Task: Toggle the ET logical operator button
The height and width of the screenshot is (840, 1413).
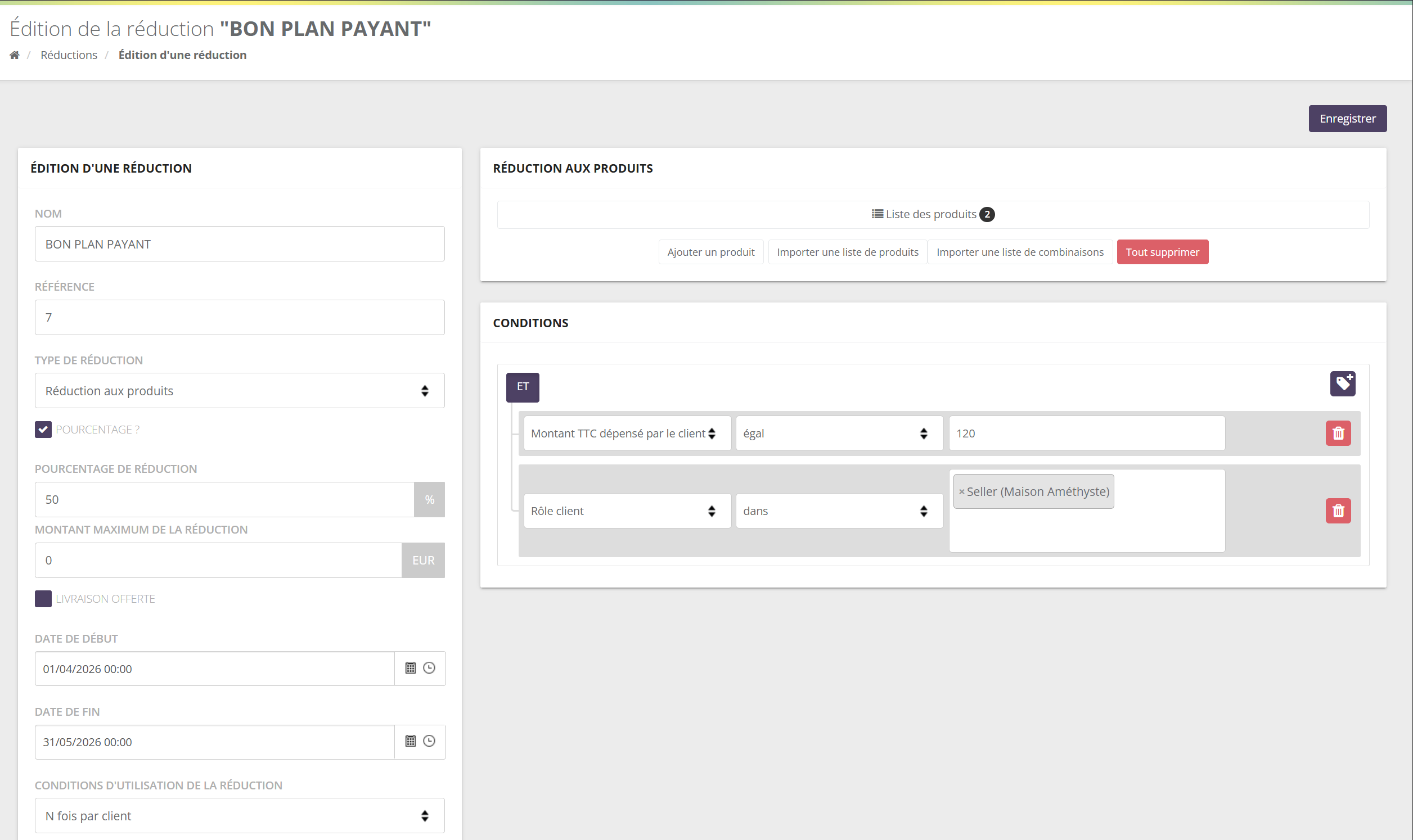Action: [x=522, y=387]
